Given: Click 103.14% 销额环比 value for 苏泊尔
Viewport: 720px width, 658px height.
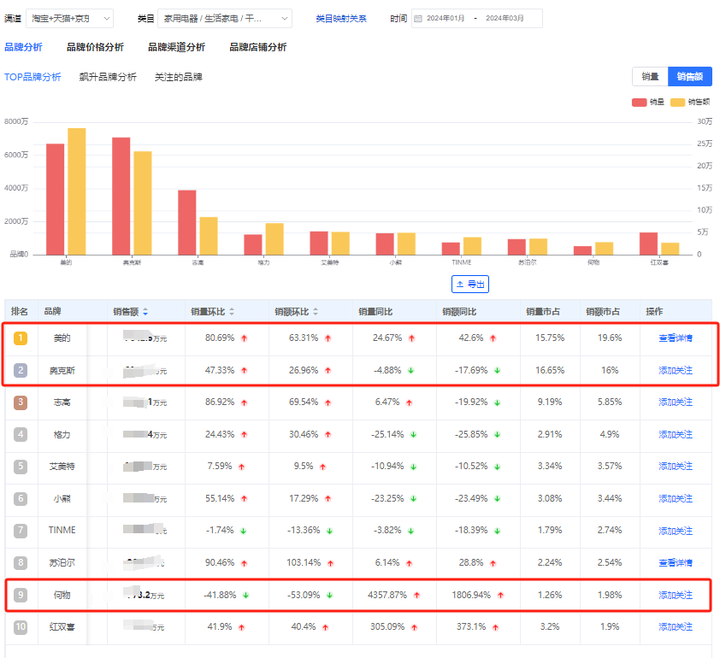Looking at the screenshot, I should (x=304, y=563).
